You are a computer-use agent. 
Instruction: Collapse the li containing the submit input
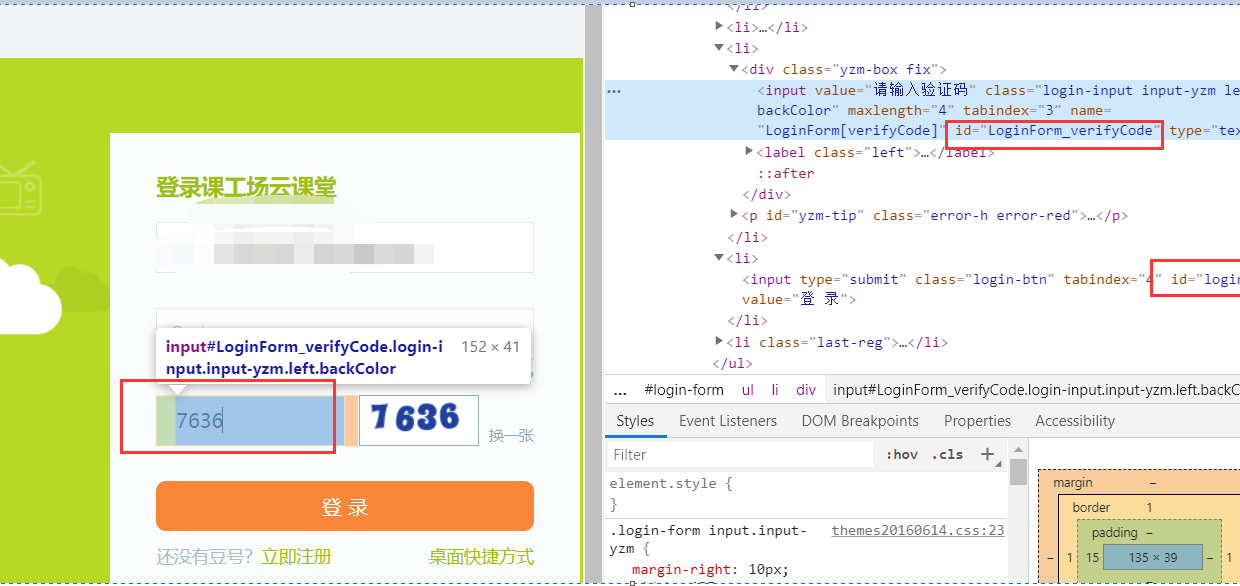pyautogui.click(x=719, y=258)
